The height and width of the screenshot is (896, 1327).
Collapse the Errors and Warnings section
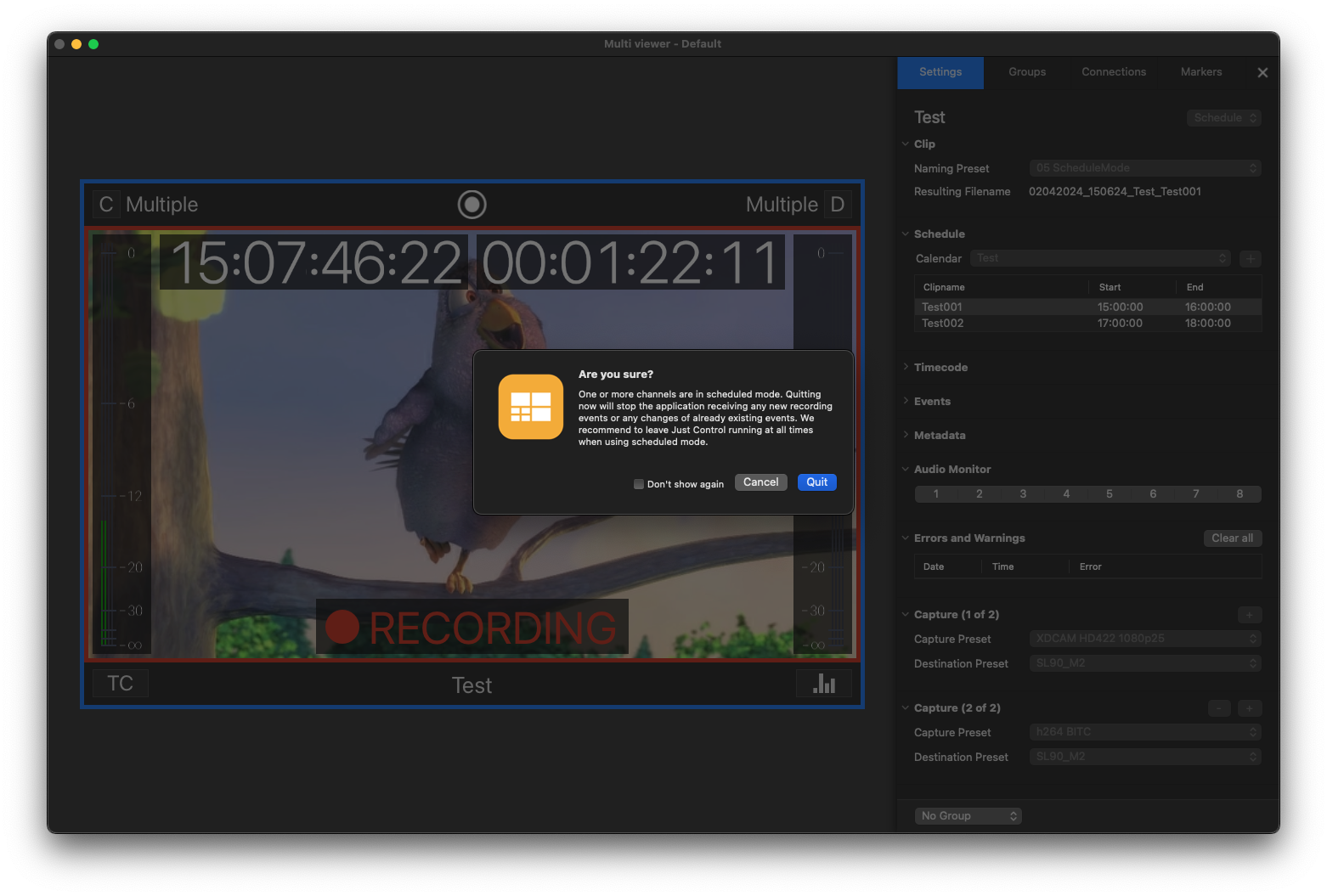coord(906,538)
